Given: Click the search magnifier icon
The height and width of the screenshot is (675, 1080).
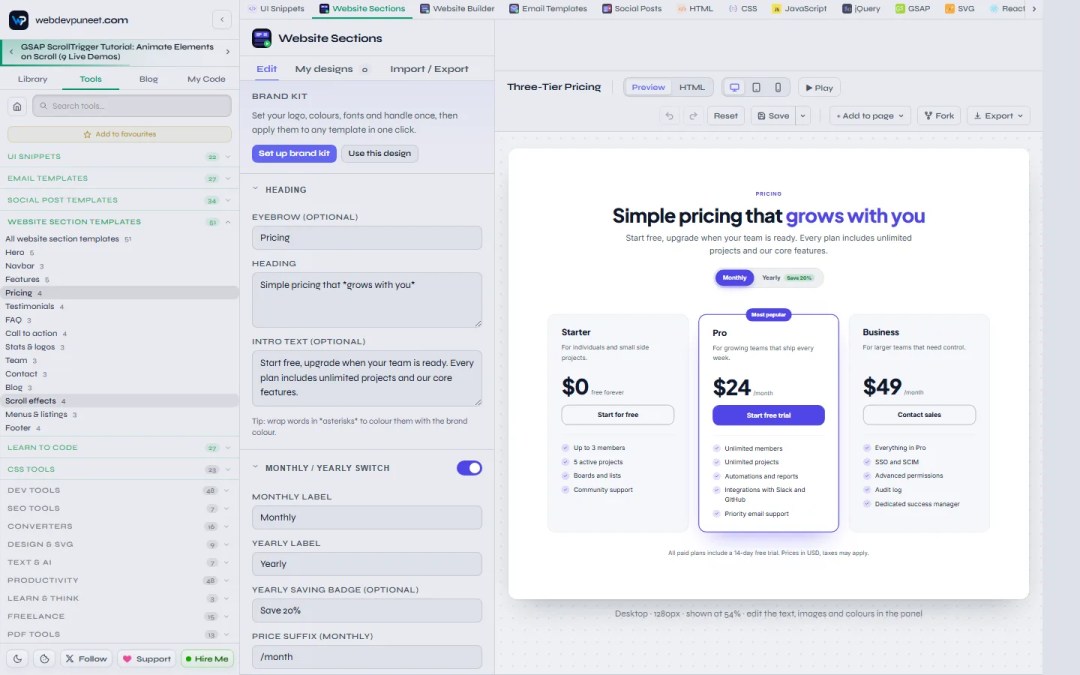Looking at the screenshot, I should [x=43, y=106].
